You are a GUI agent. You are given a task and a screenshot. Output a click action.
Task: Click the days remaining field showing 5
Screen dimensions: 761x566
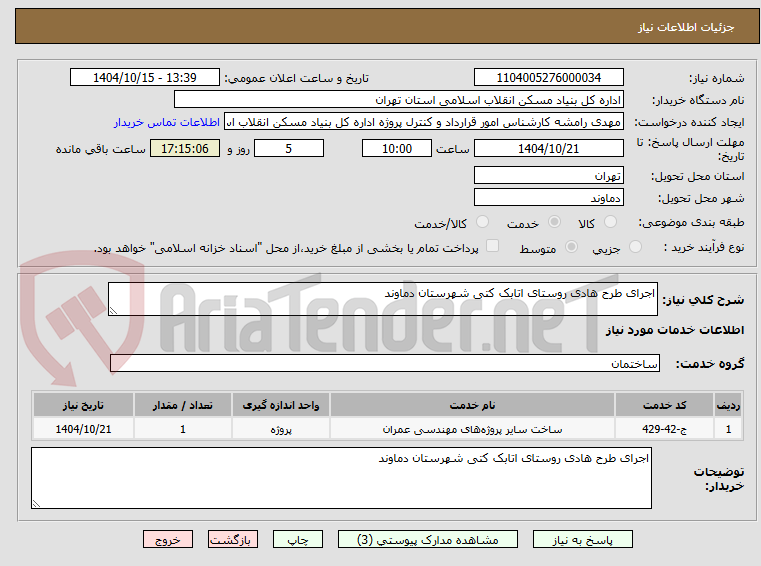click(x=289, y=148)
